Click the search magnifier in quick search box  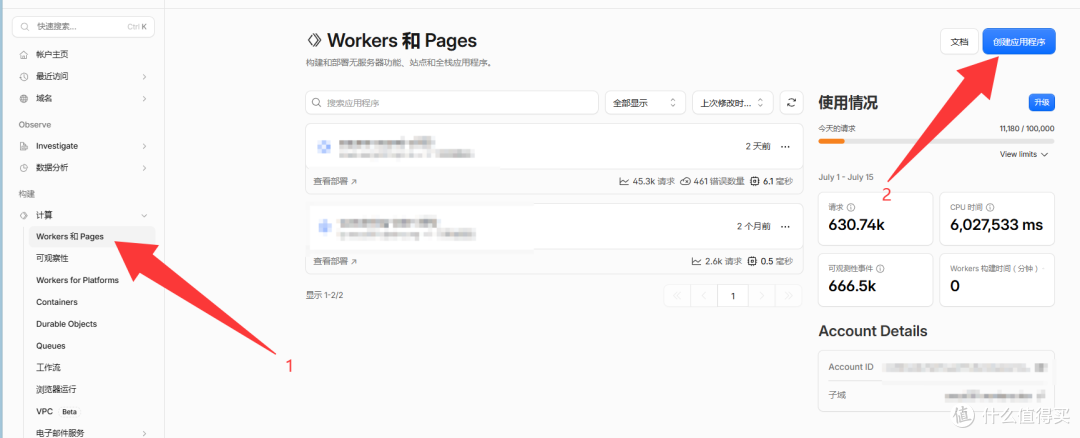tap(25, 27)
